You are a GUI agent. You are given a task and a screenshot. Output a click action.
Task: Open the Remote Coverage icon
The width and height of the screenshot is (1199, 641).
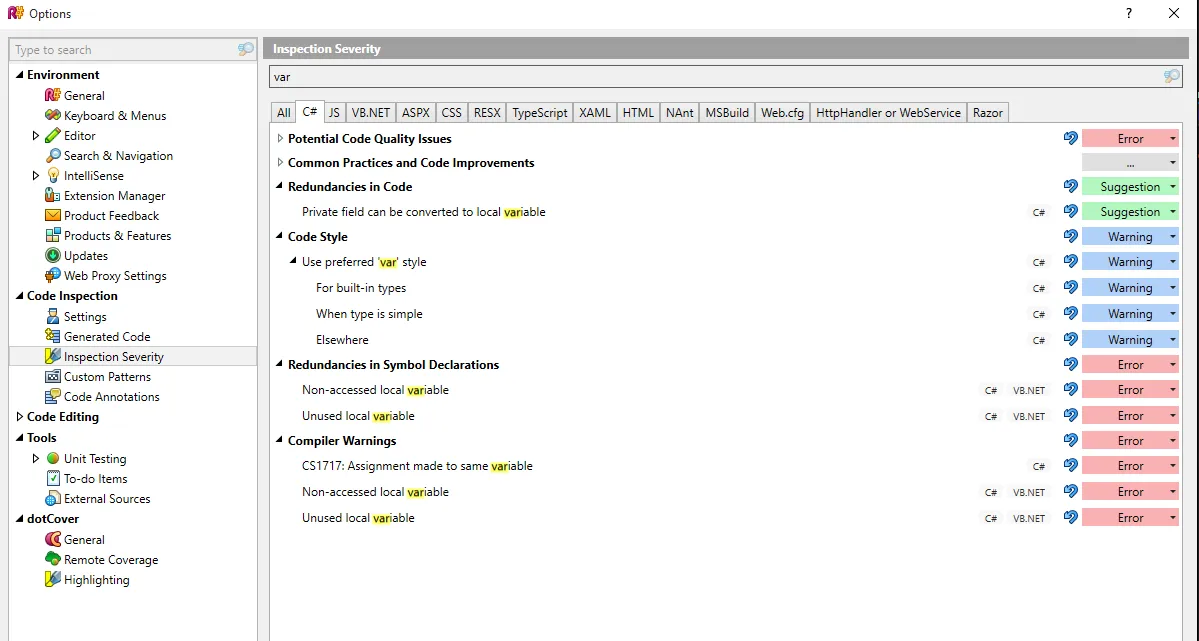53,559
